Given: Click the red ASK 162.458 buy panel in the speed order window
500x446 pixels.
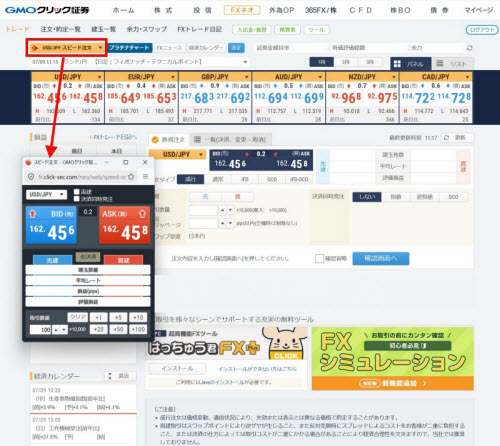Looking at the screenshot, I should [125, 225].
